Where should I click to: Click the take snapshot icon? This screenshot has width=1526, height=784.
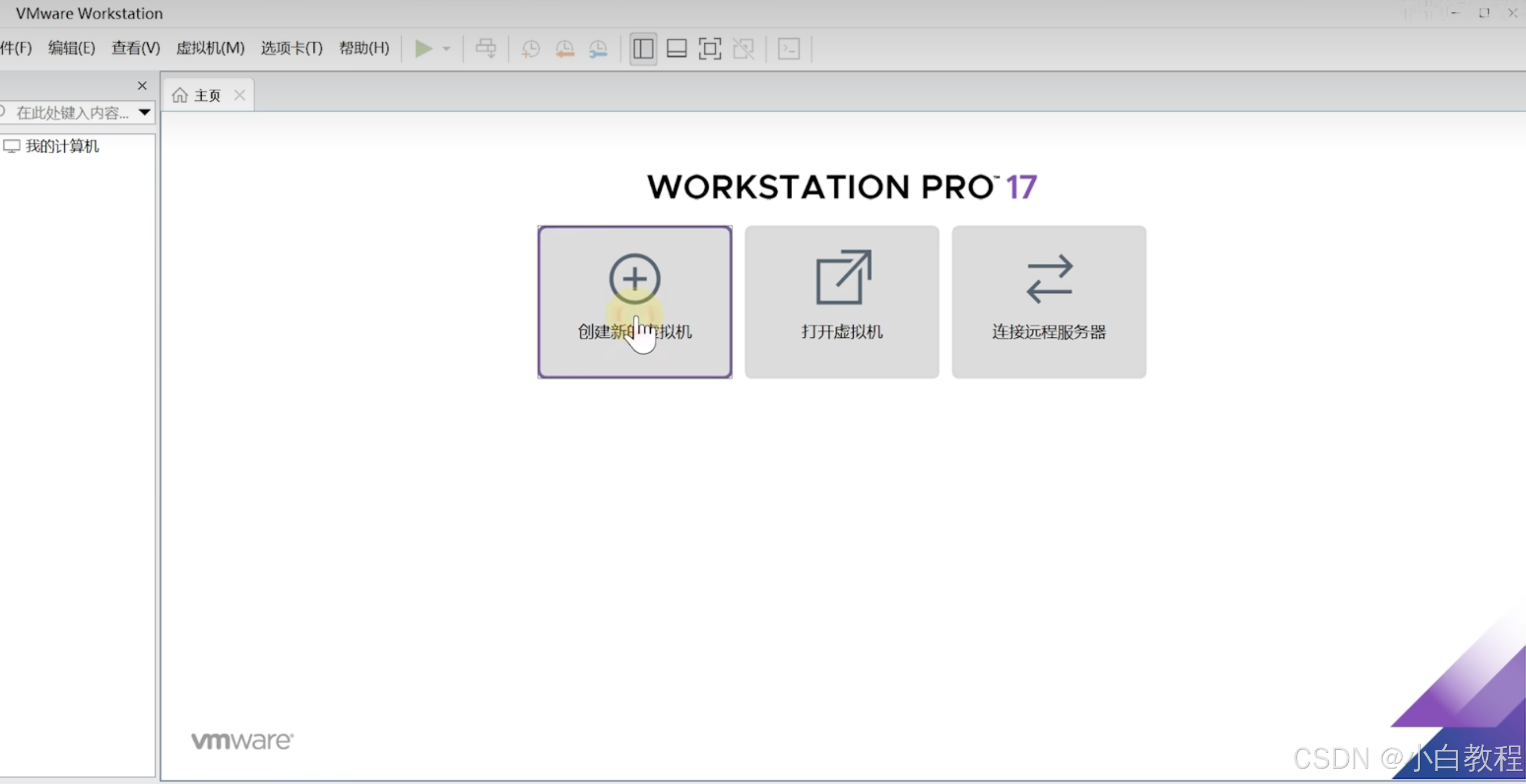530,48
